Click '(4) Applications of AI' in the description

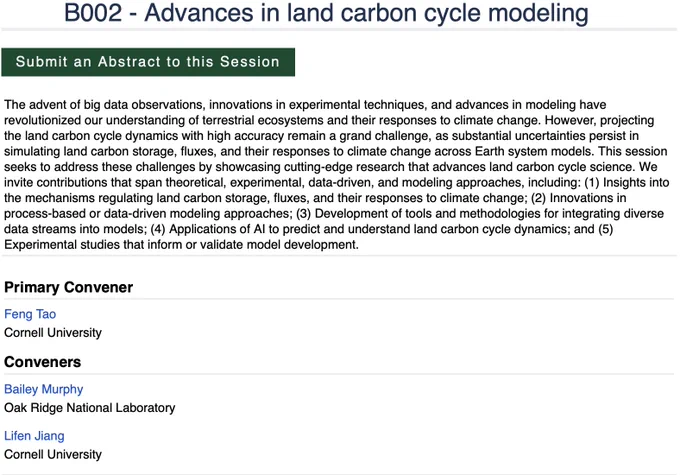coord(210,229)
